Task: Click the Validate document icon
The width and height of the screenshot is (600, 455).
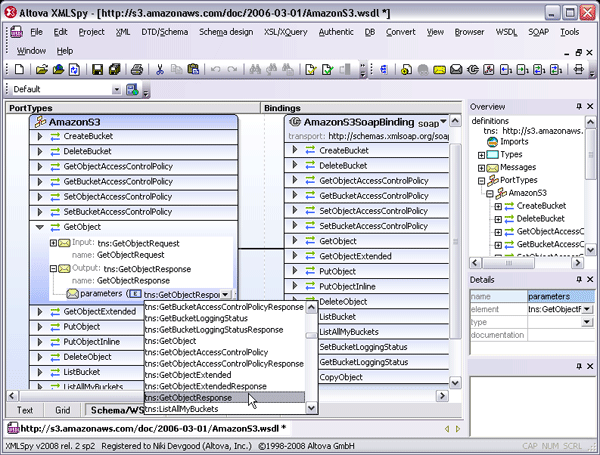Action: pos(328,70)
